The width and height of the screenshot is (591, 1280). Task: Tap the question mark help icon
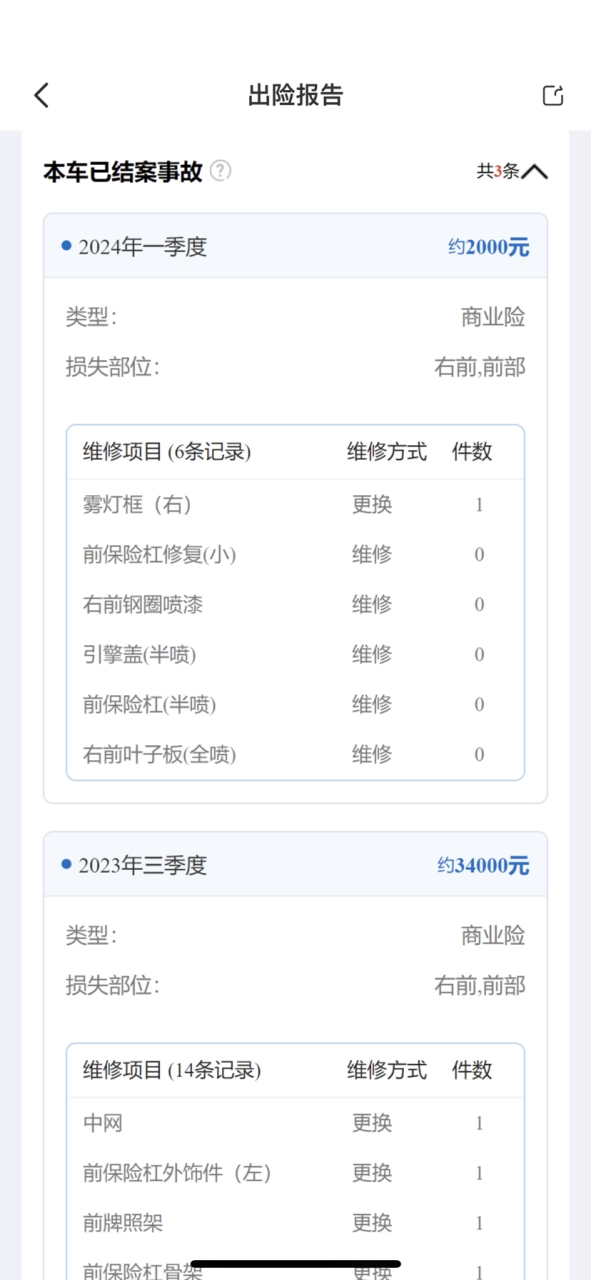221,171
